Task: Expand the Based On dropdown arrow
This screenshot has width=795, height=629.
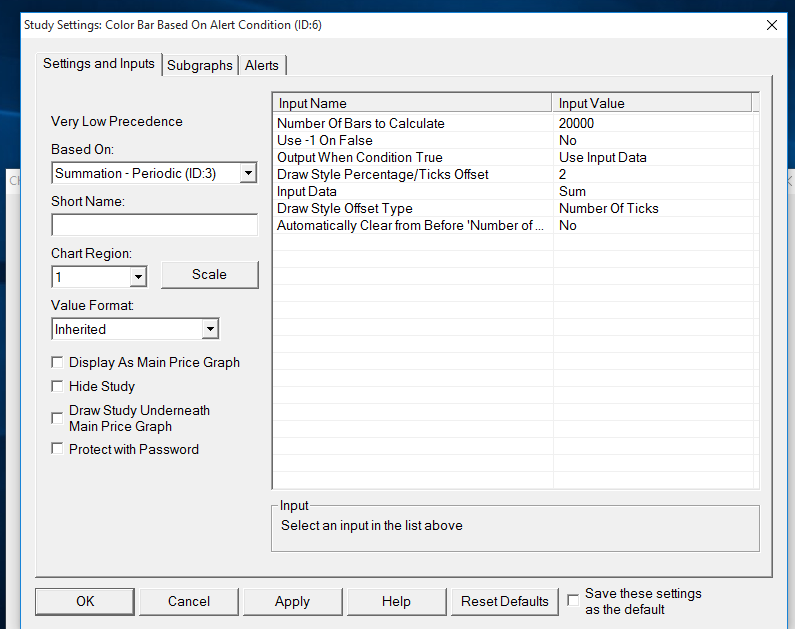Action: point(248,173)
